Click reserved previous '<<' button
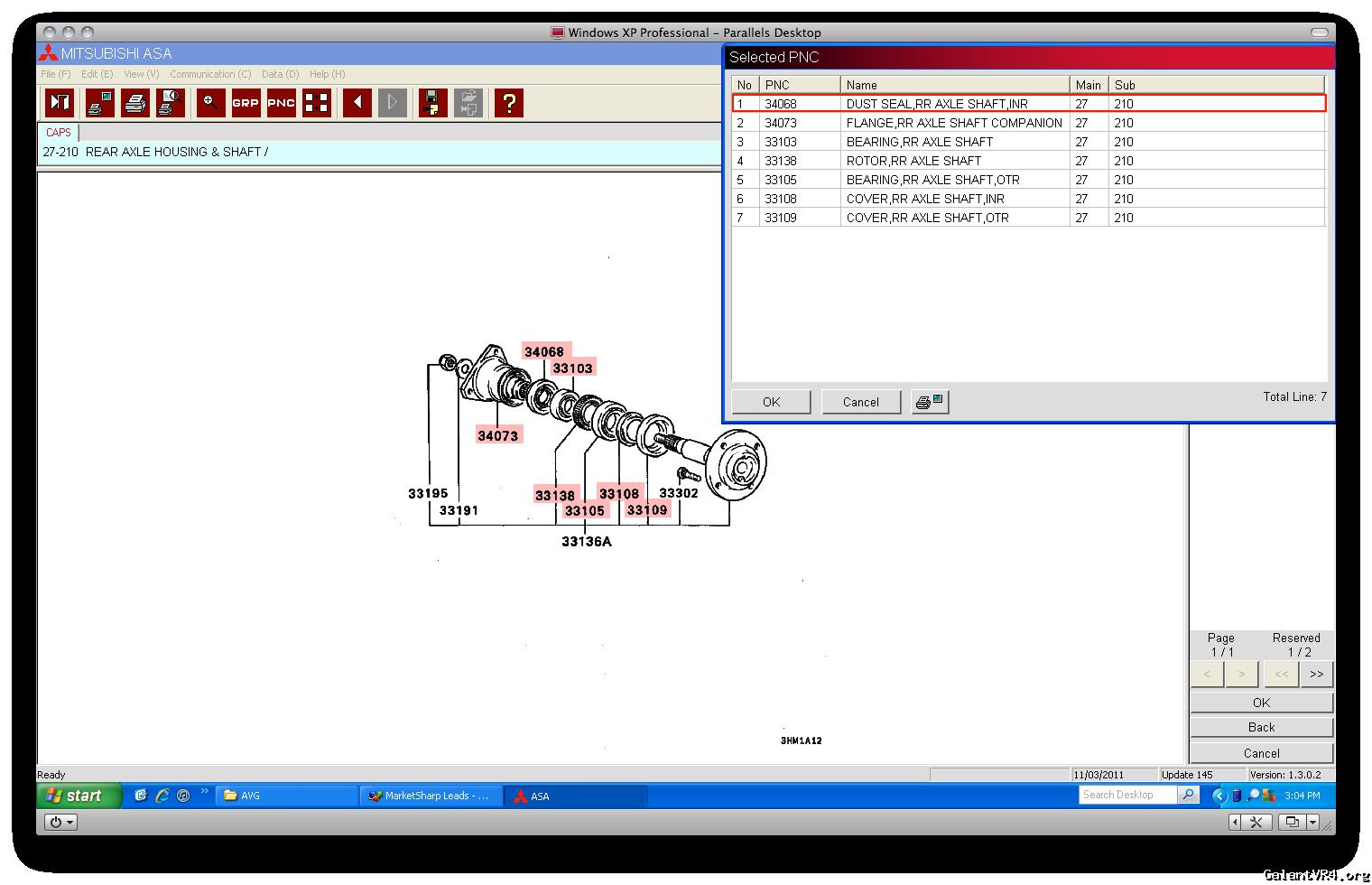The width and height of the screenshot is (1372, 885). pos(1282,674)
